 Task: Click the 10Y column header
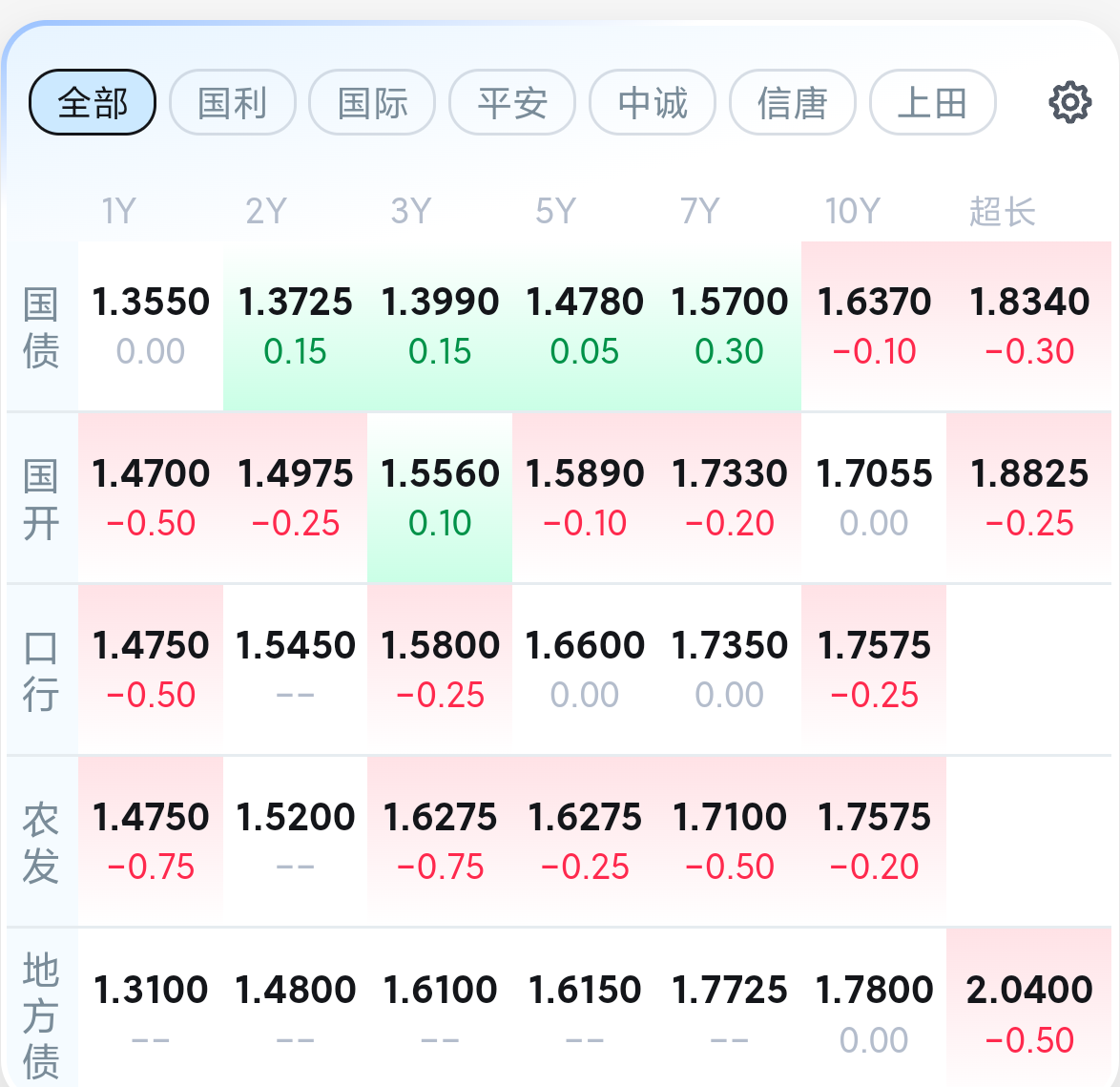[852, 211]
